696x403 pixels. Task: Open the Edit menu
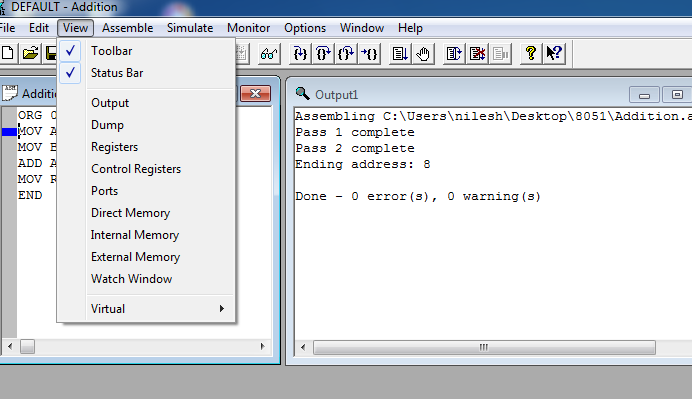click(39, 28)
